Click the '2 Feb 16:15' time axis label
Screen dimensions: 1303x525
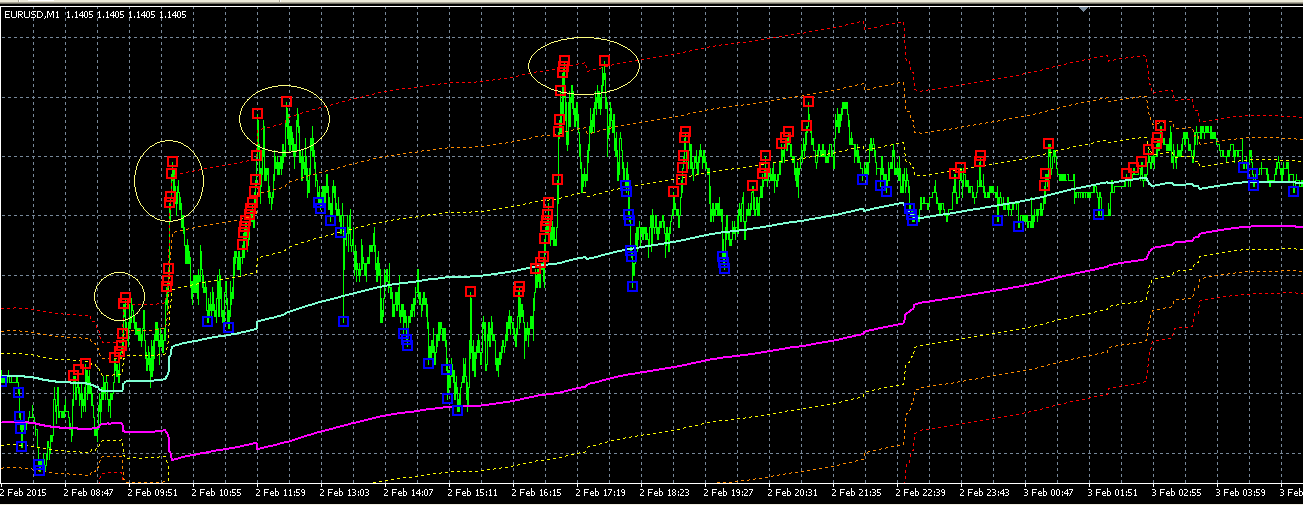[537, 492]
